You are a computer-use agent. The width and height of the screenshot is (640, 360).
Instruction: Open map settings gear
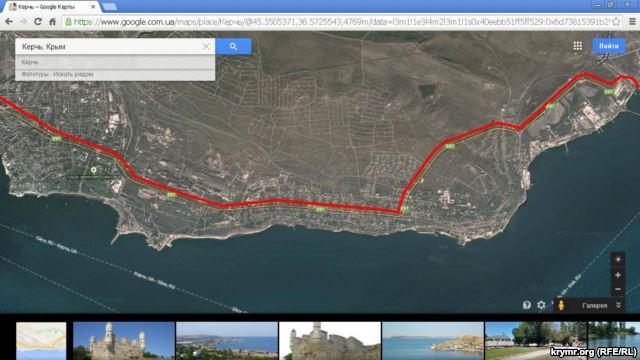click(541, 305)
